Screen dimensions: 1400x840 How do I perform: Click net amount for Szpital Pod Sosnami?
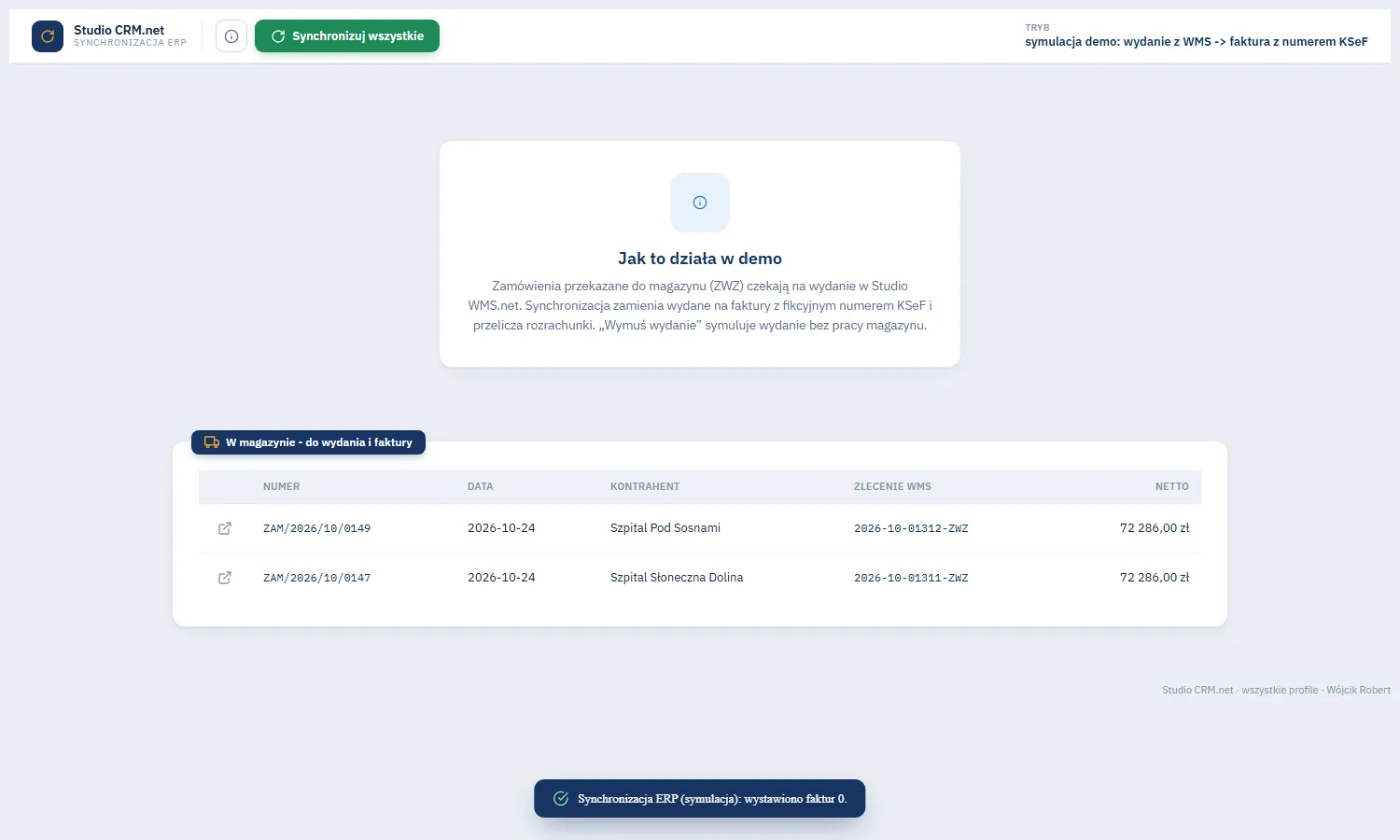1155,528
